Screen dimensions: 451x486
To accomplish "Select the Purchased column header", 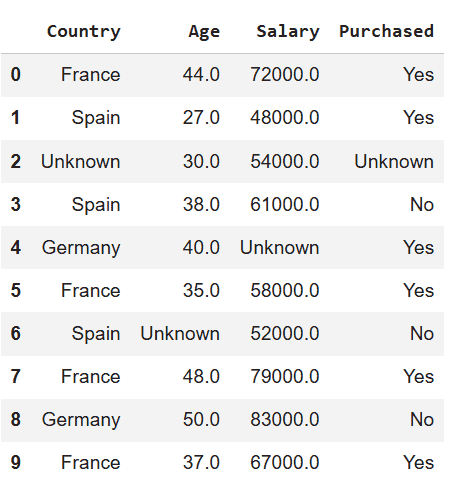I will tap(387, 31).
